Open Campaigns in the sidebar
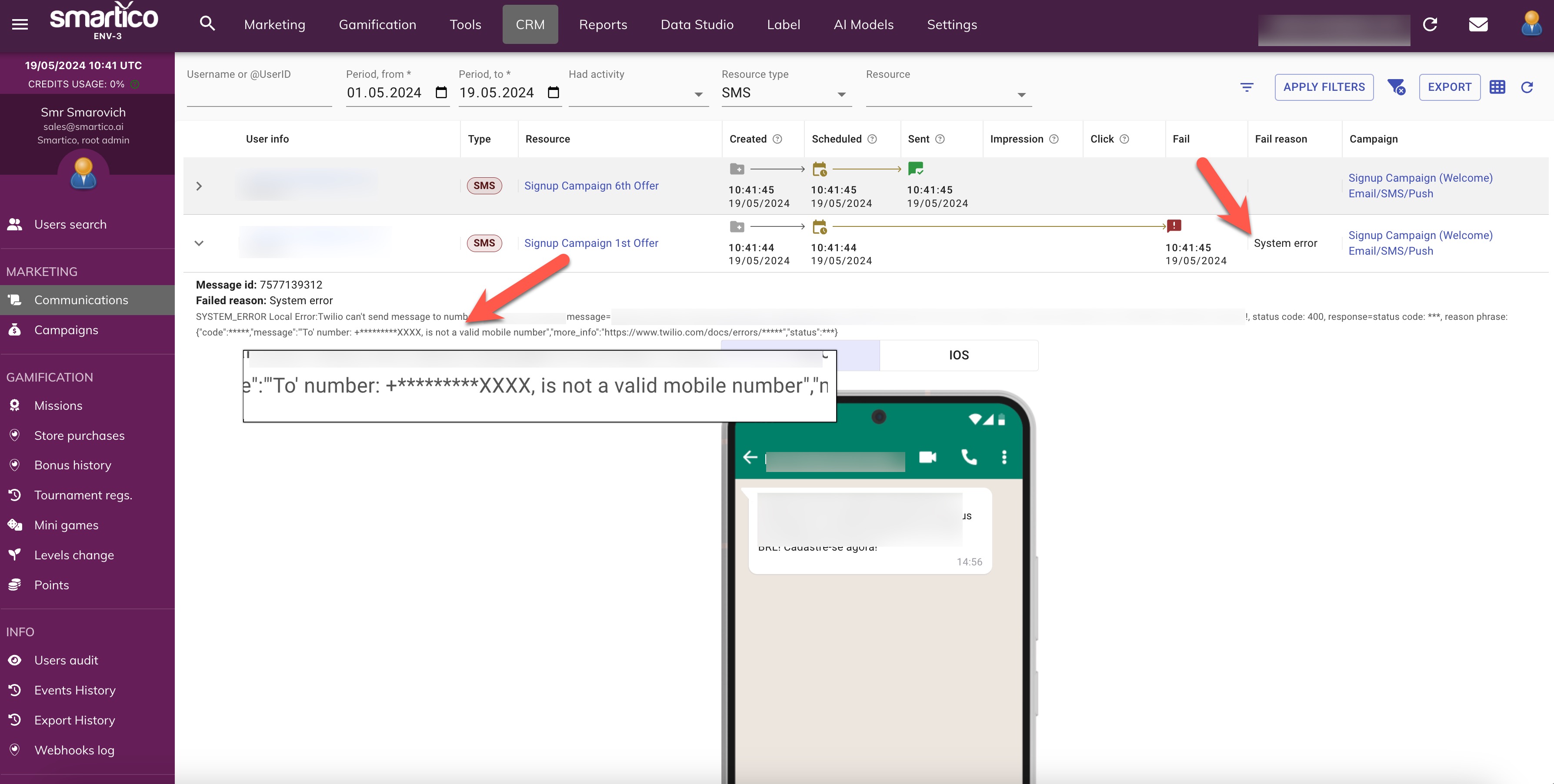The width and height of the screenshot is (1554, 784). [x=66, y=330]
